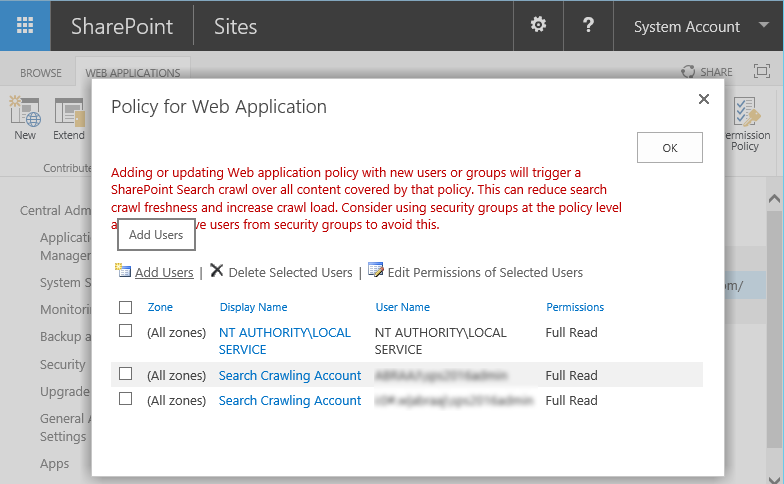Click the Add Users icon in dialog
Viewport: 784px width, 484px height.
[x=123, y=270]
